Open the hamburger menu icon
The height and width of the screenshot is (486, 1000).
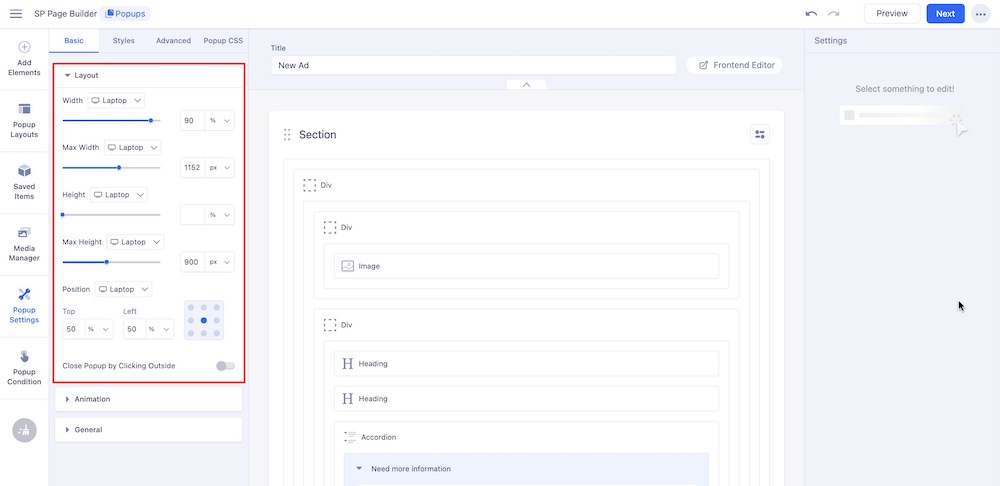pyautogui.click(x=16, y=13)
